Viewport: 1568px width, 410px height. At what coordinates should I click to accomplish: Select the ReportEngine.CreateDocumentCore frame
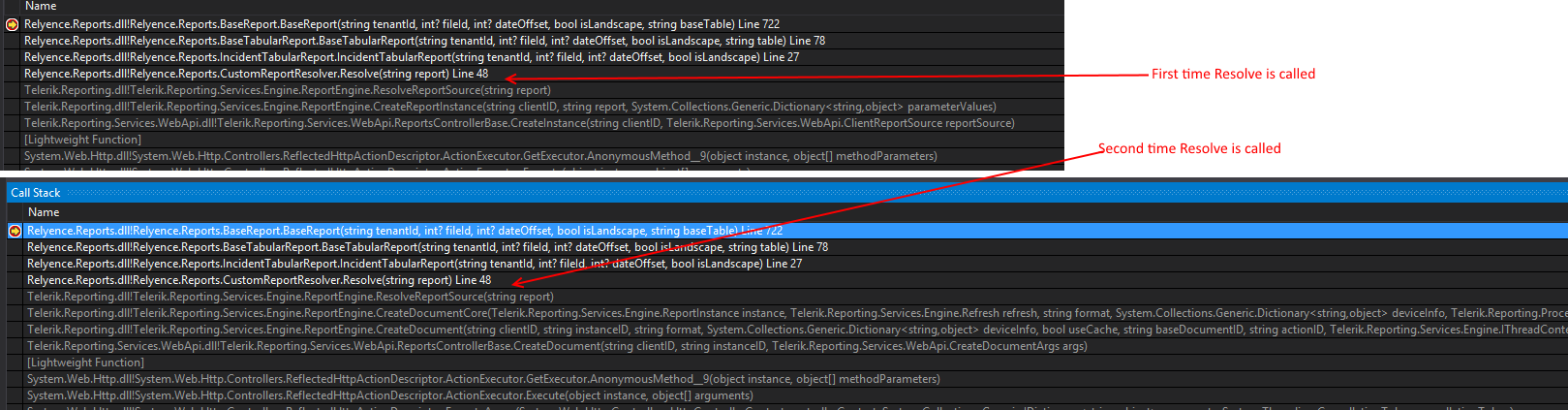pyautogui.click(x=797, y=313)
